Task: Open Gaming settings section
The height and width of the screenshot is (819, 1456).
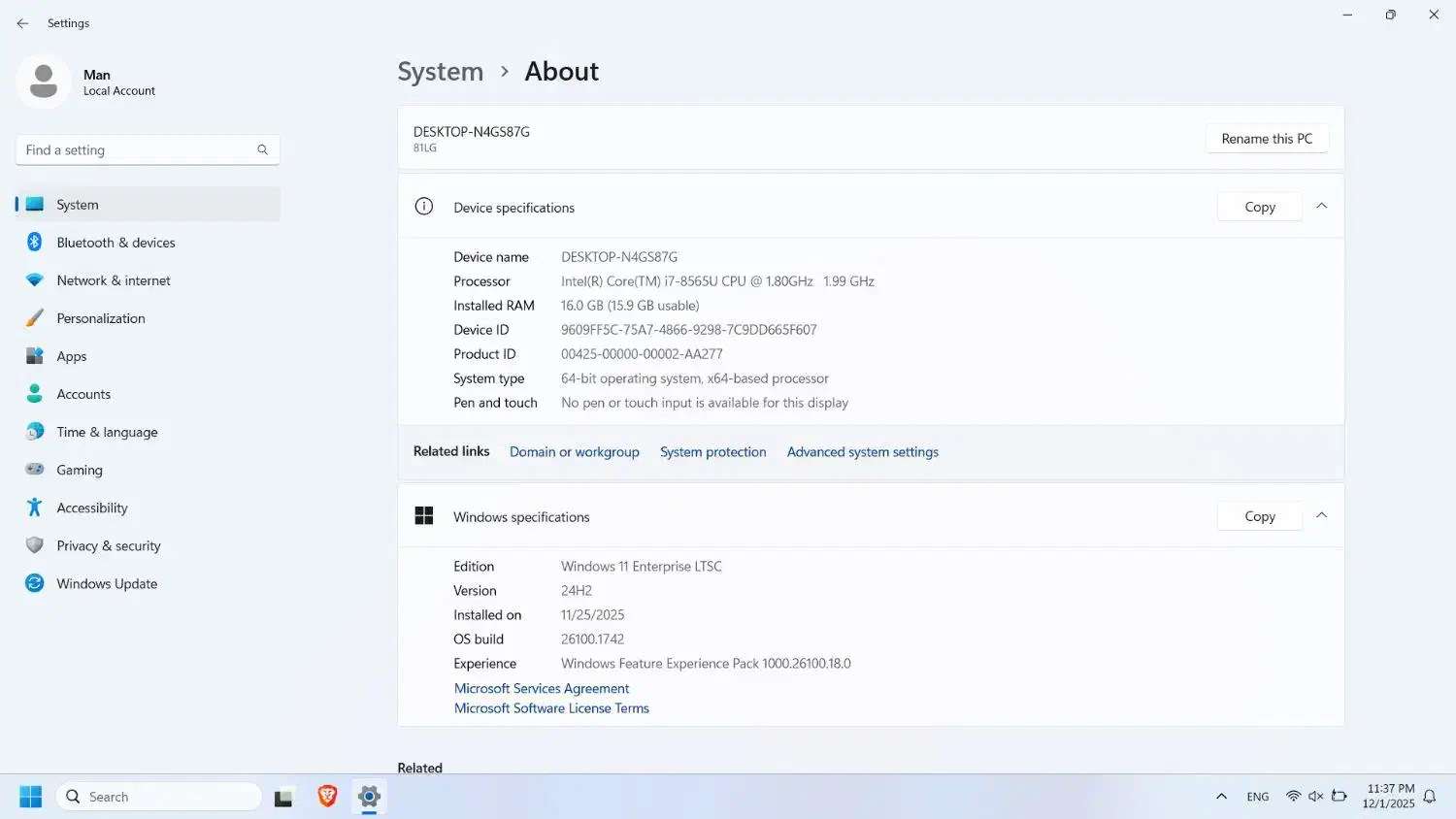Action: point(80,470)
